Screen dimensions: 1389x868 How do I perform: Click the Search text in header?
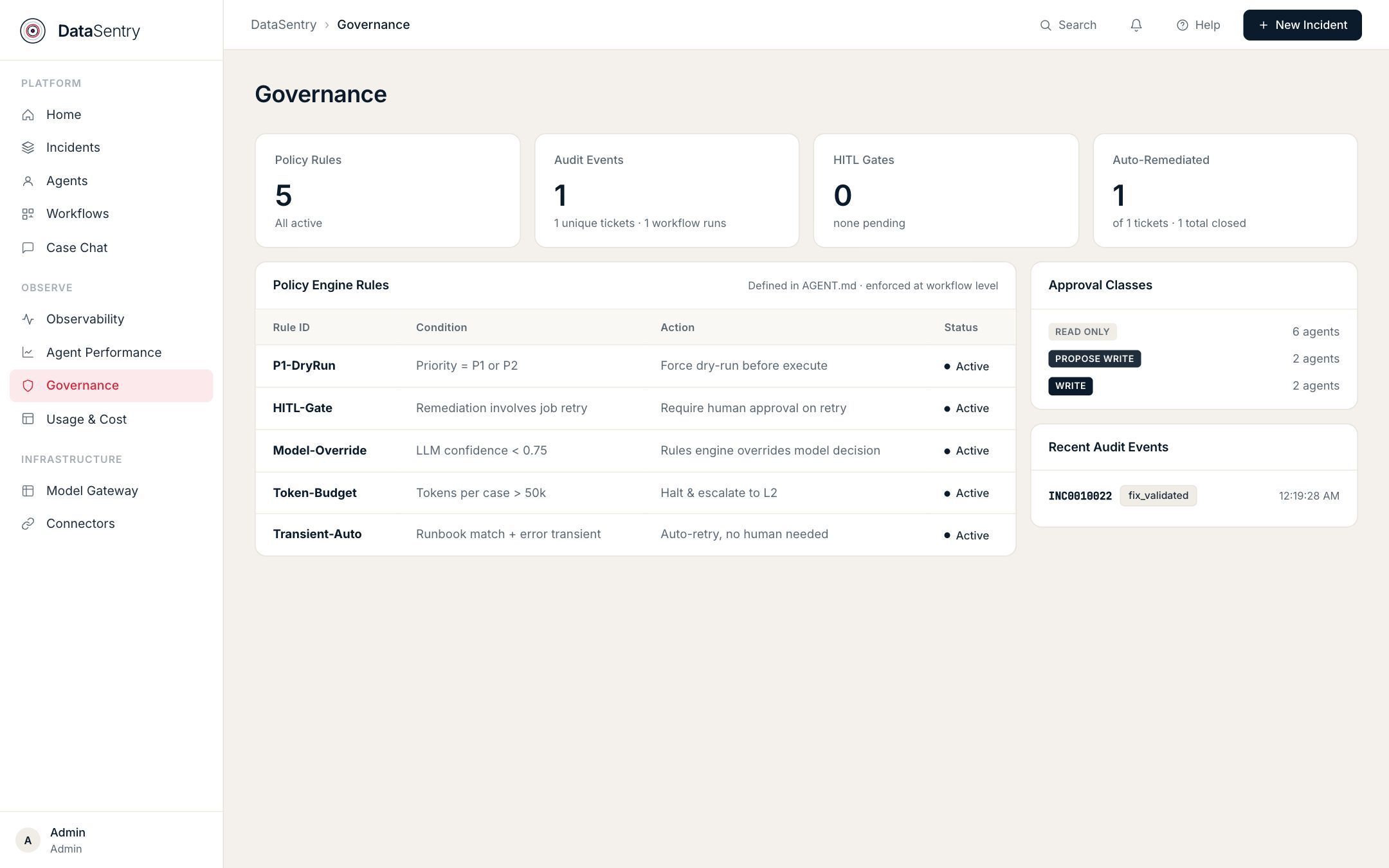click(1077, 25)
